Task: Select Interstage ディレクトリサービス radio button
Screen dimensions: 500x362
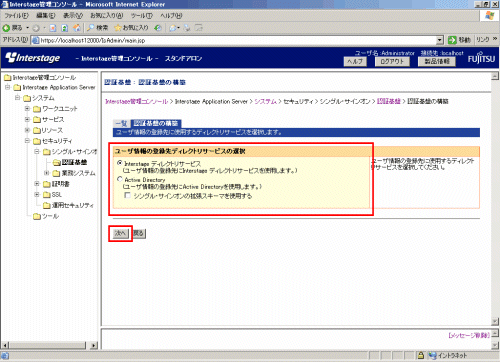Action: click(120, 163)
